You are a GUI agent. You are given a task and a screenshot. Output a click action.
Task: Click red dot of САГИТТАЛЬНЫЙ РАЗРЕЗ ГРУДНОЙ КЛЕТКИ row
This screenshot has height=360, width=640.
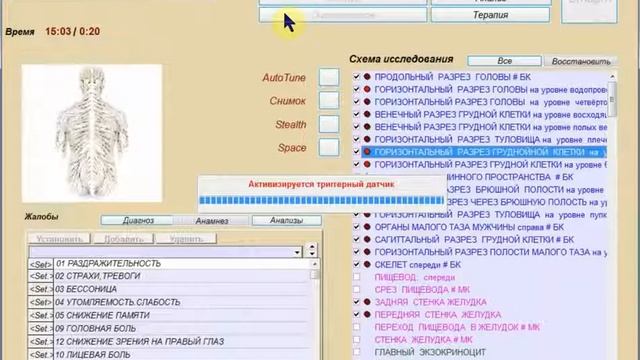click(x=367, y=240)
